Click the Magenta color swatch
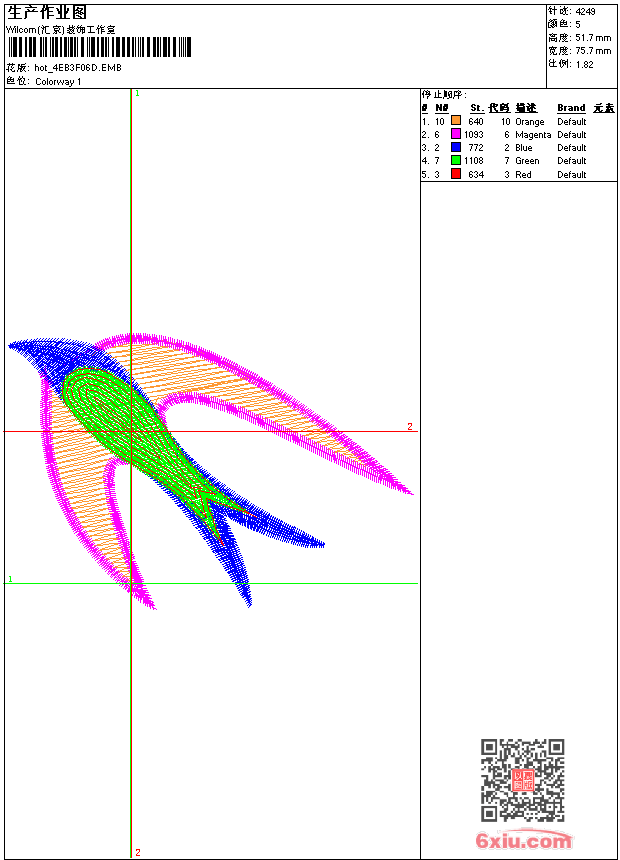The image size is (620, 860). [455, 134]
